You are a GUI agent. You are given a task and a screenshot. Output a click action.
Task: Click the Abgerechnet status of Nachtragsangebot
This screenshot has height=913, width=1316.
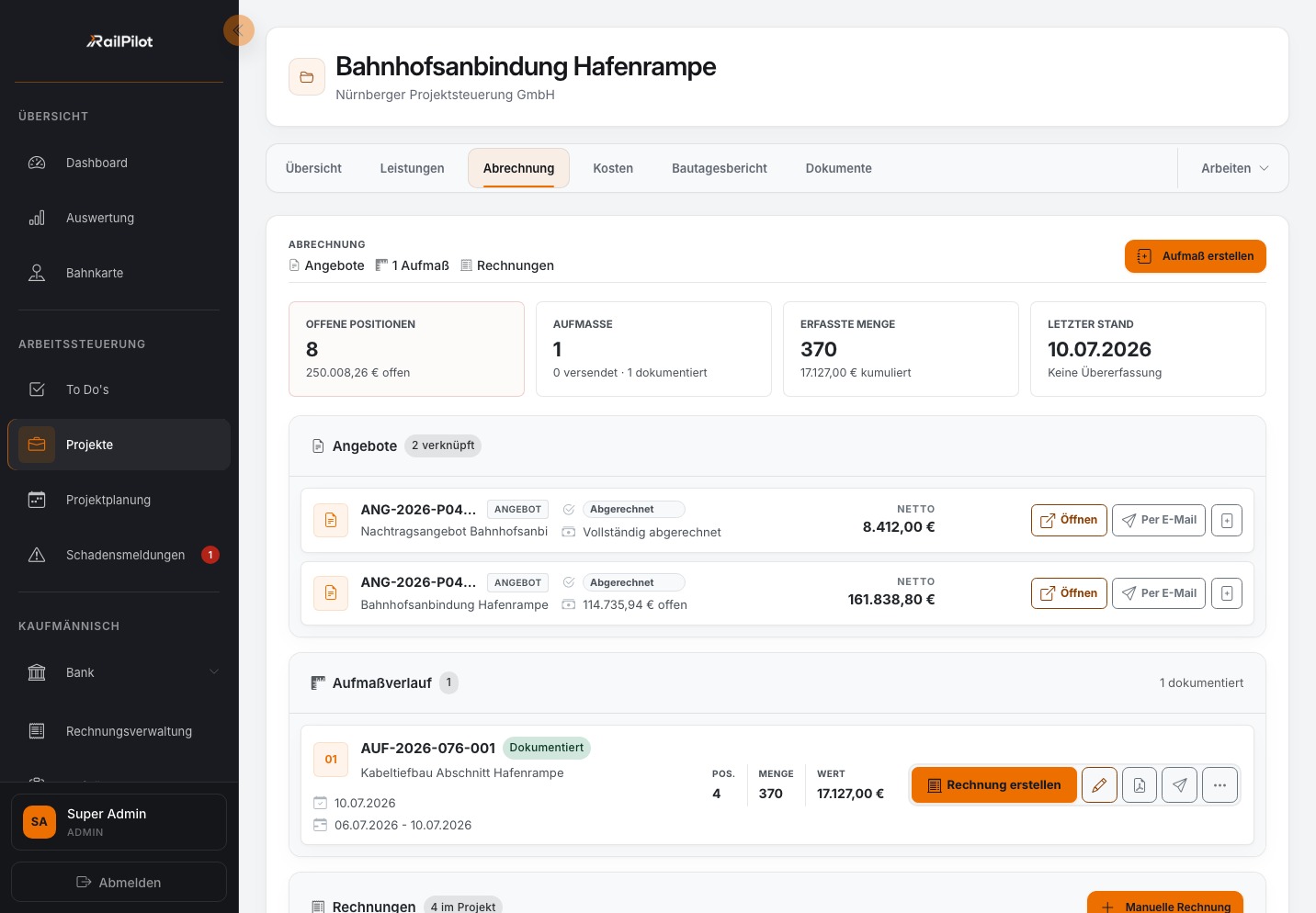click(x=633, y=509)
